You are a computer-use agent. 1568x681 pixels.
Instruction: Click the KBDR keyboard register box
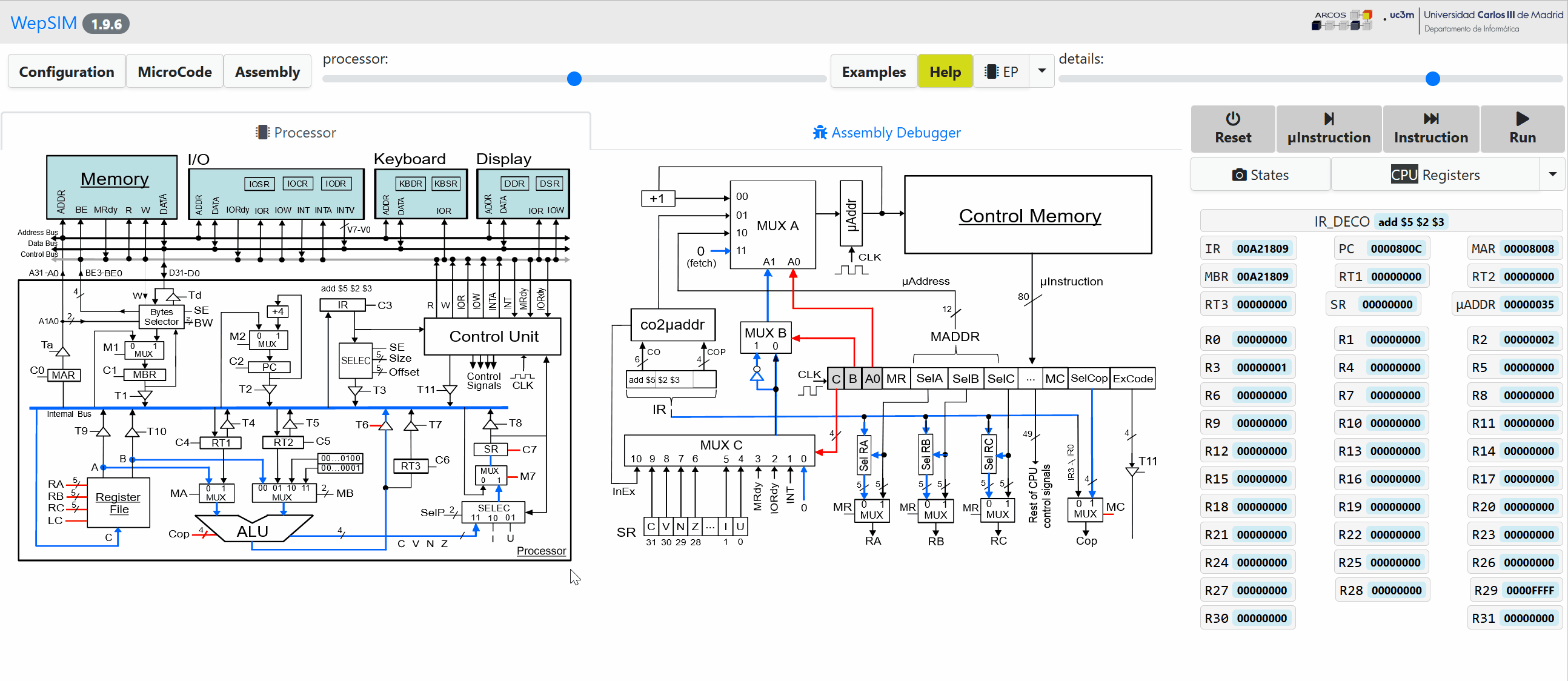click(410, 183)
